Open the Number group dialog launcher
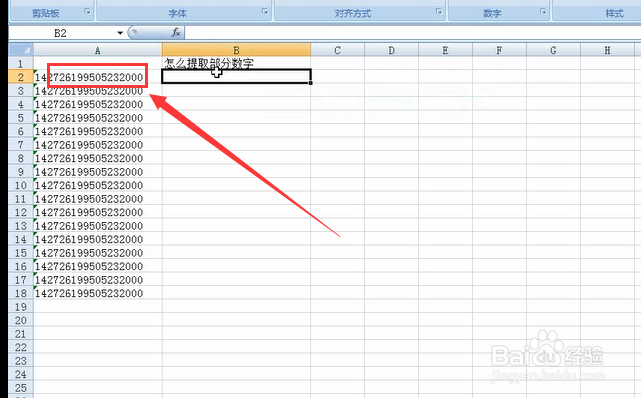This screenshot has height=398, width=641. coord(543,12)
